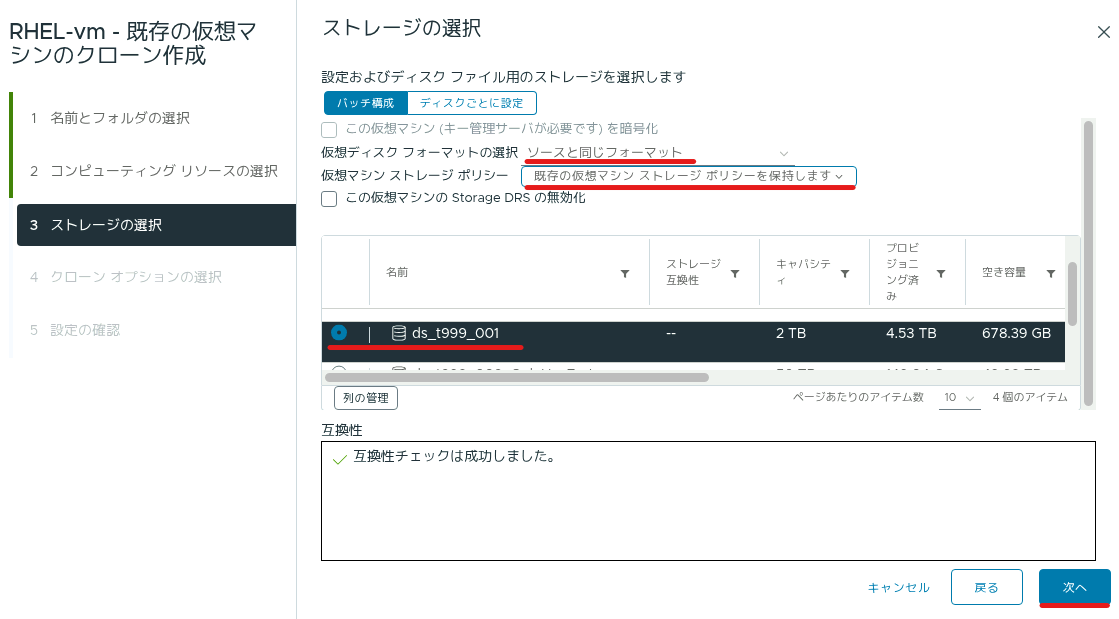Filter the 名前 column
1119x619 pixels.
624,273
